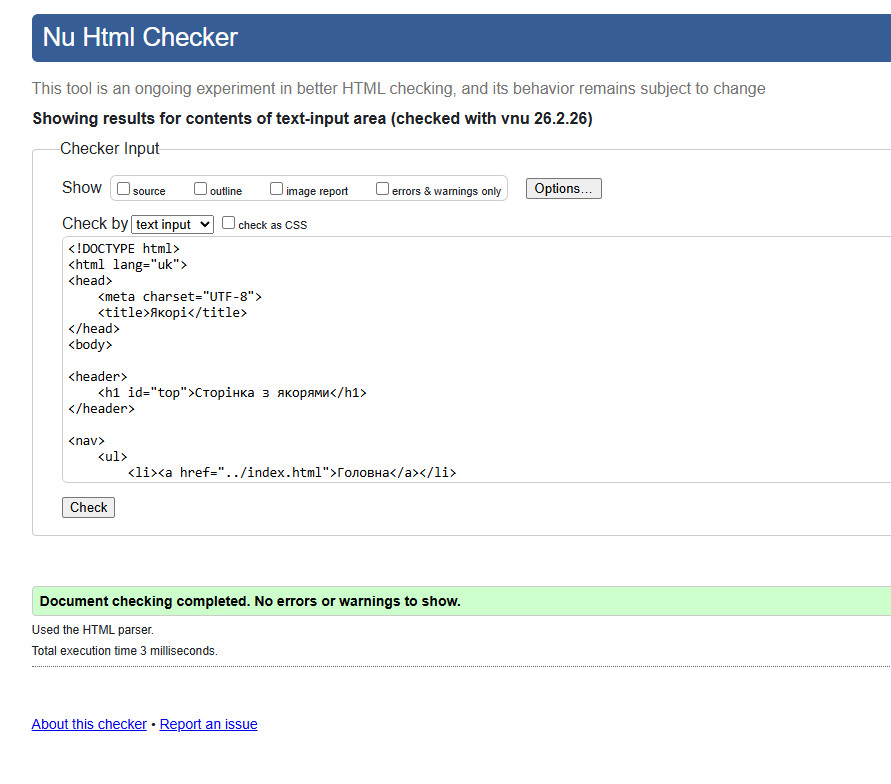Place cursor on the DOCTYPE html line

[x=124, y=249]
